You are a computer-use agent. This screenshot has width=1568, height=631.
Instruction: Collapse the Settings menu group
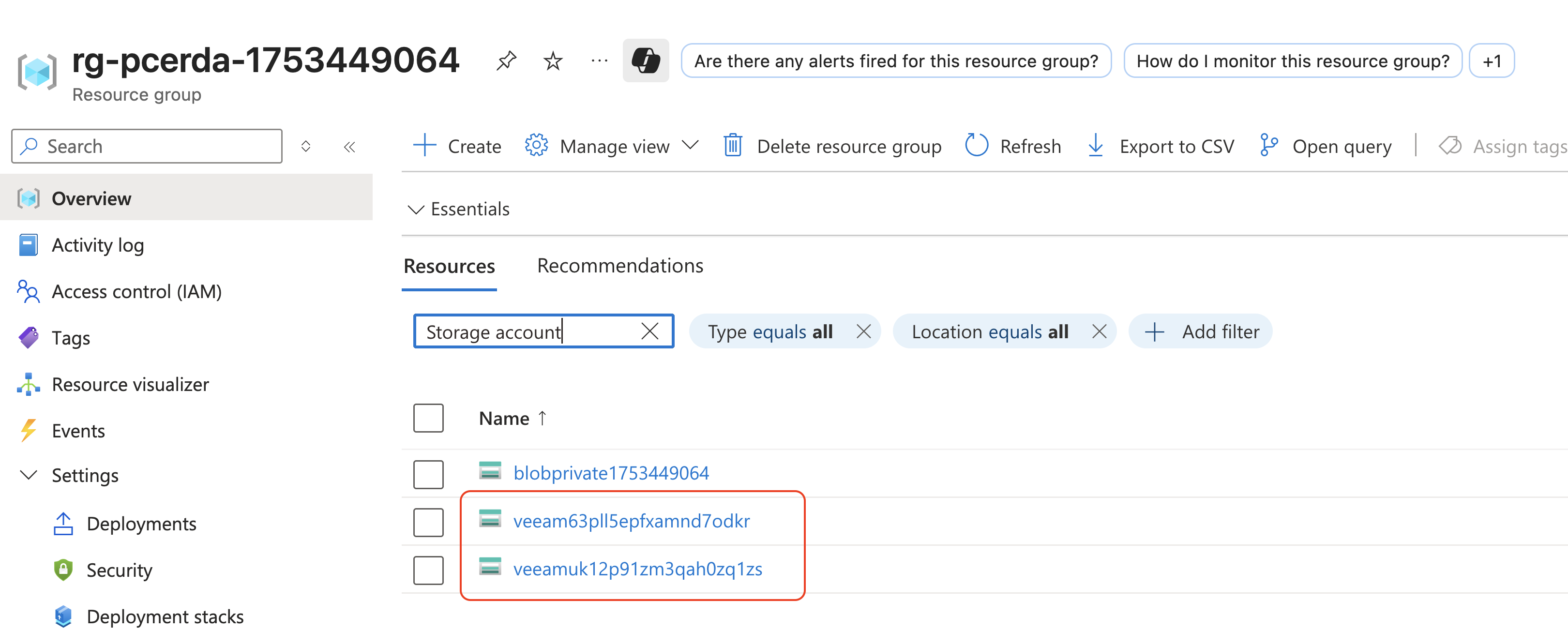click(x=29, y=475)
